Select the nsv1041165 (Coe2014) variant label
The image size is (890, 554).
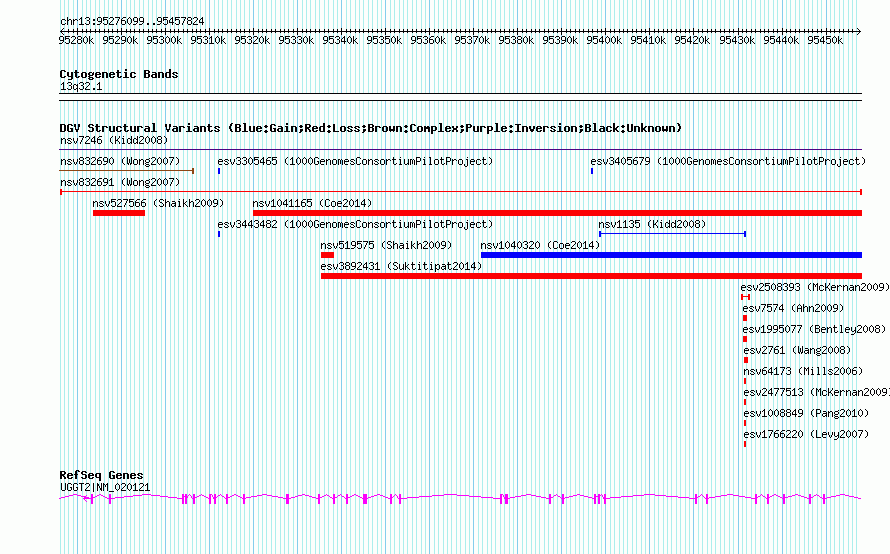pos(312,203)
